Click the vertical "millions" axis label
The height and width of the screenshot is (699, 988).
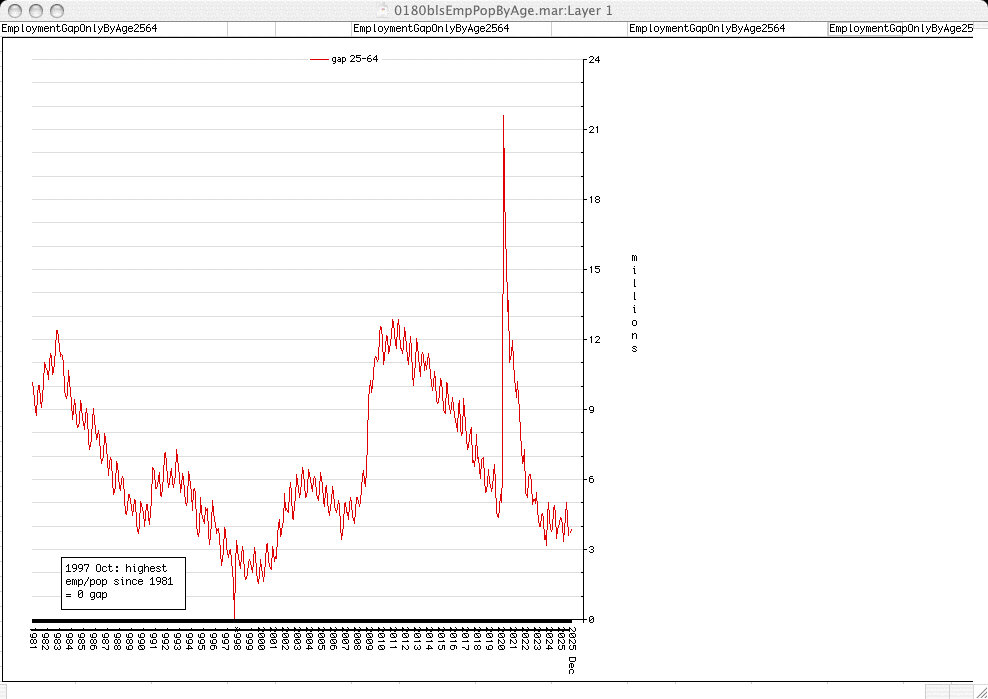(x=634, y=303)
